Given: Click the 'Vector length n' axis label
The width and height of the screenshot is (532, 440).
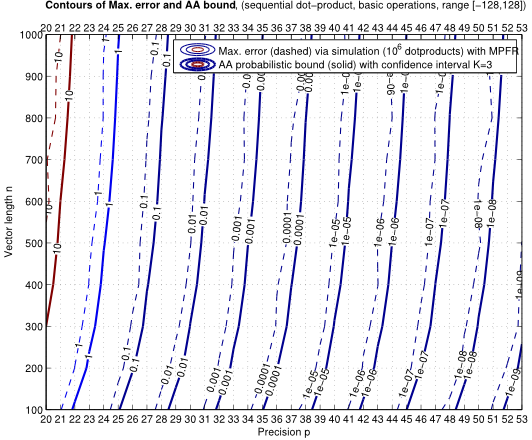Looking at the screenshot, I should coord(9,222).
